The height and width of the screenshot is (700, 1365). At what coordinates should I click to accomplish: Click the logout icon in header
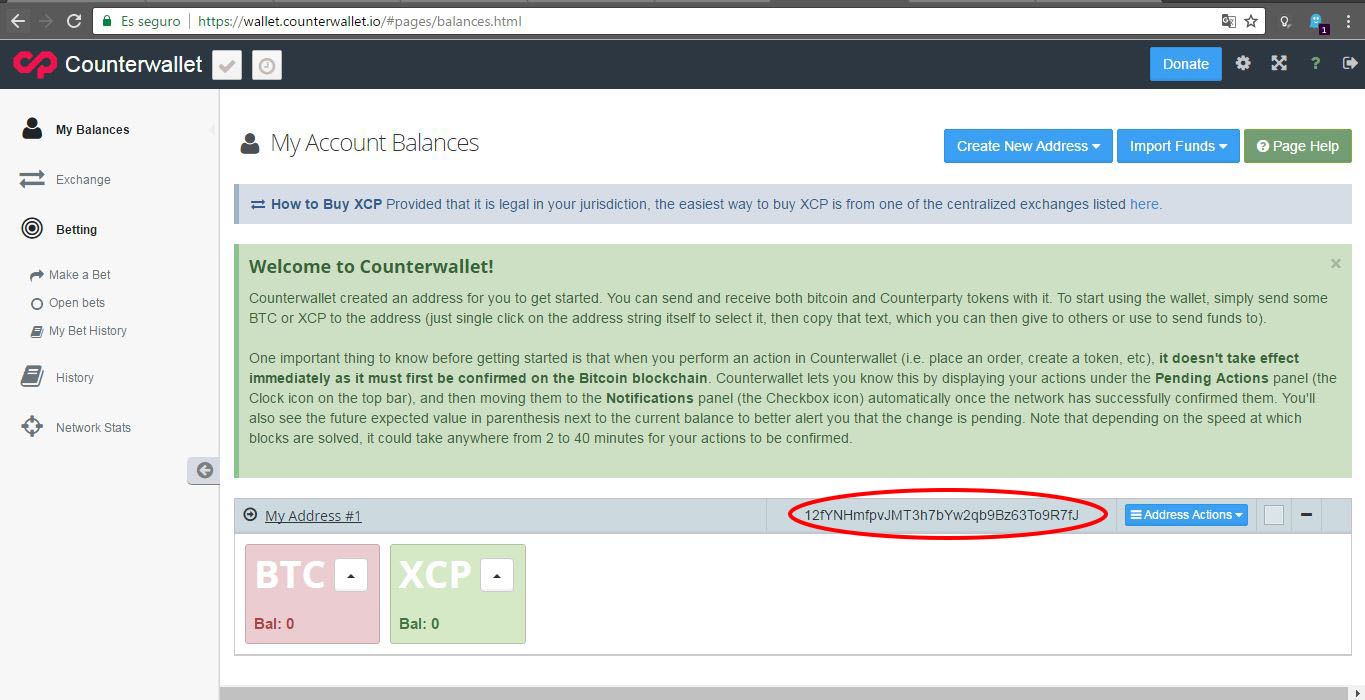(1349, 64)
